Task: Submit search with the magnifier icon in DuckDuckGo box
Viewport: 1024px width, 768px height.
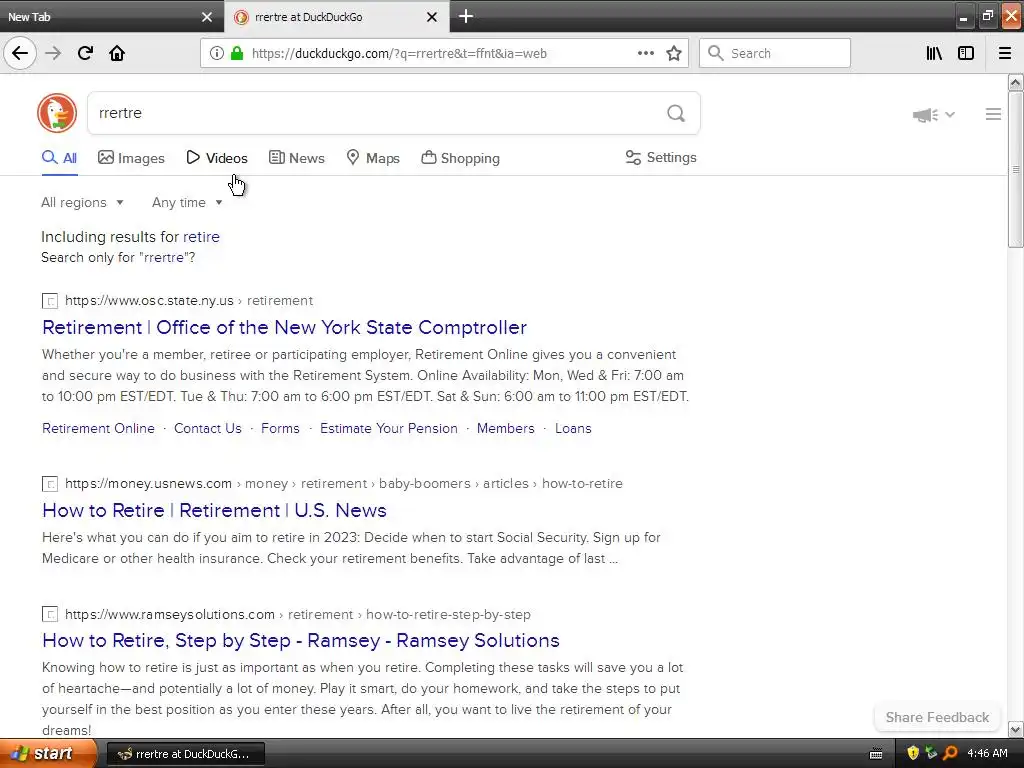Action: 676,113
